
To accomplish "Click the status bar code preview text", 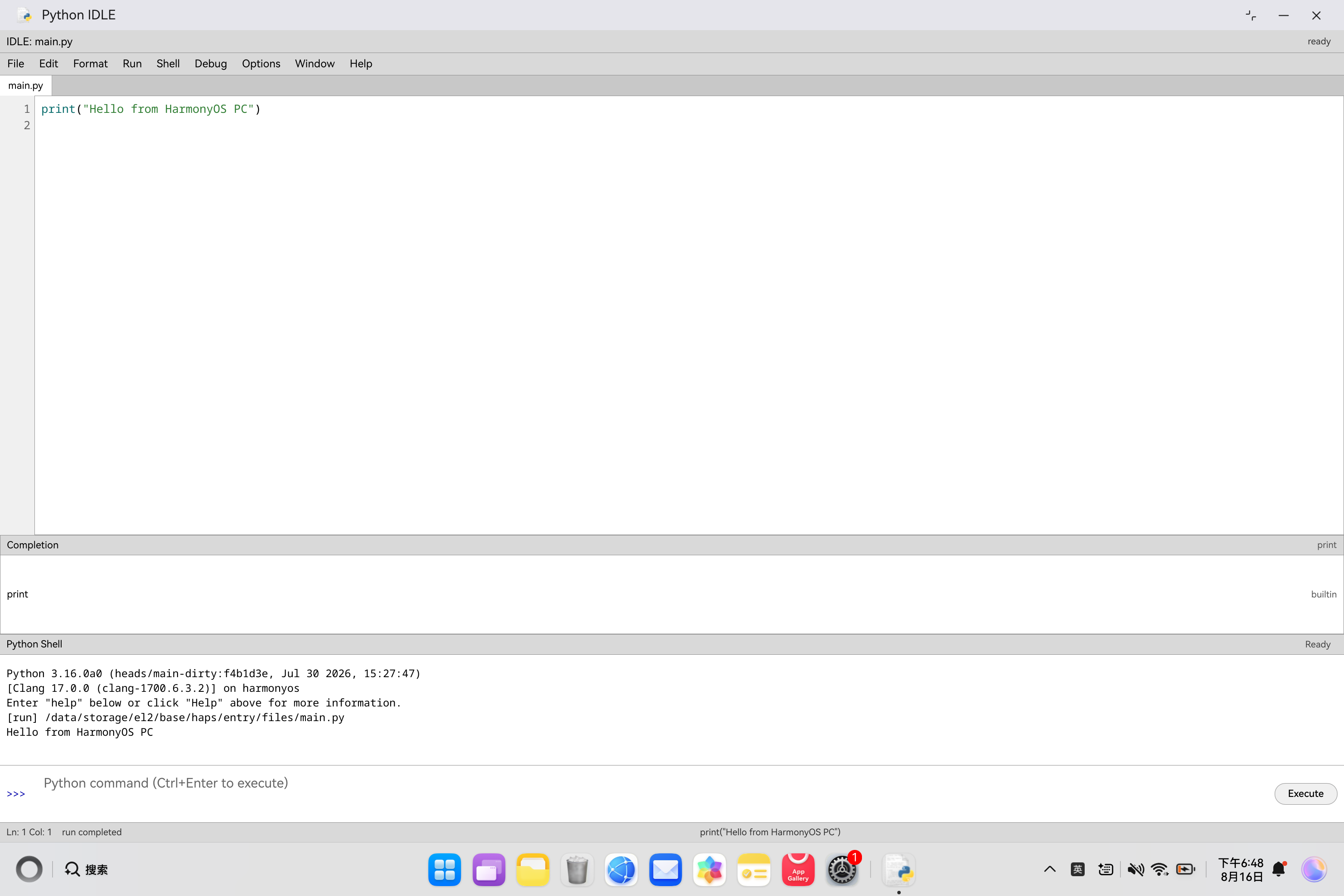I will pos(770,832).
